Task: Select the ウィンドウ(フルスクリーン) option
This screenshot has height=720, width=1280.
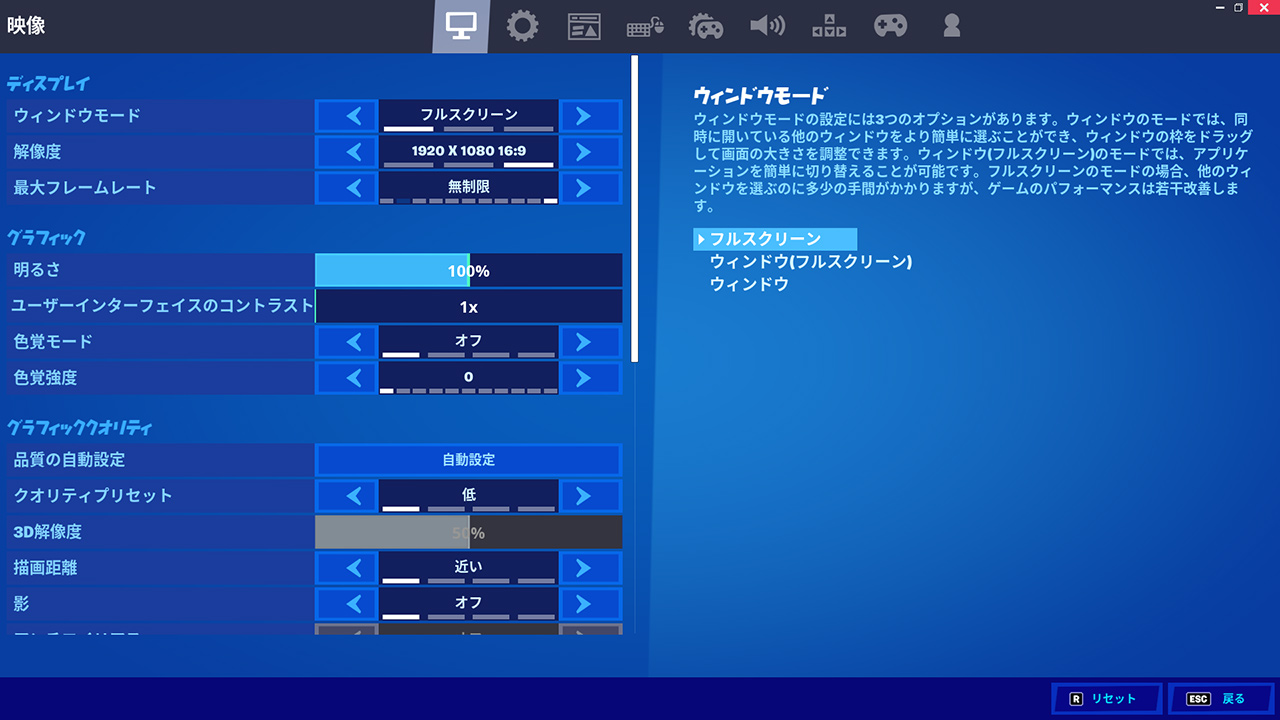Action: [x=811, y=262]
